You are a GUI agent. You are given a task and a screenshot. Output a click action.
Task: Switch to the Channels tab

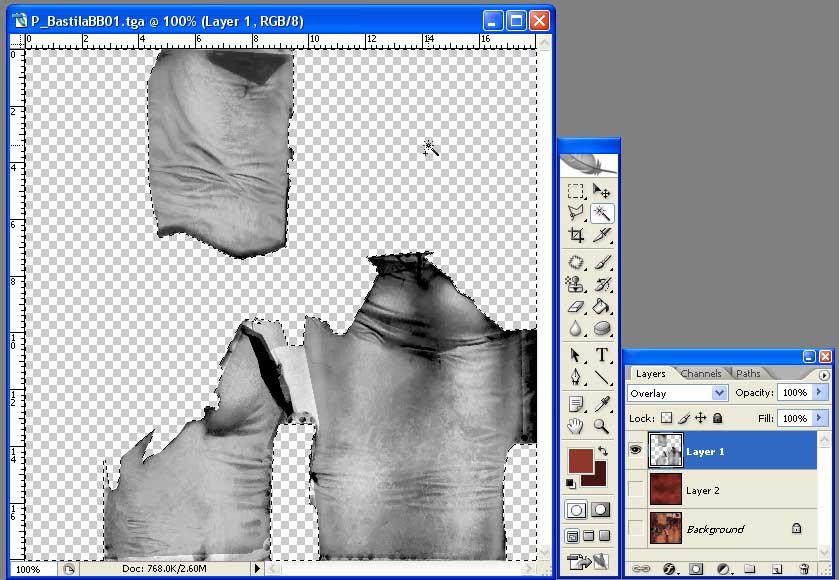coord(700,374)
